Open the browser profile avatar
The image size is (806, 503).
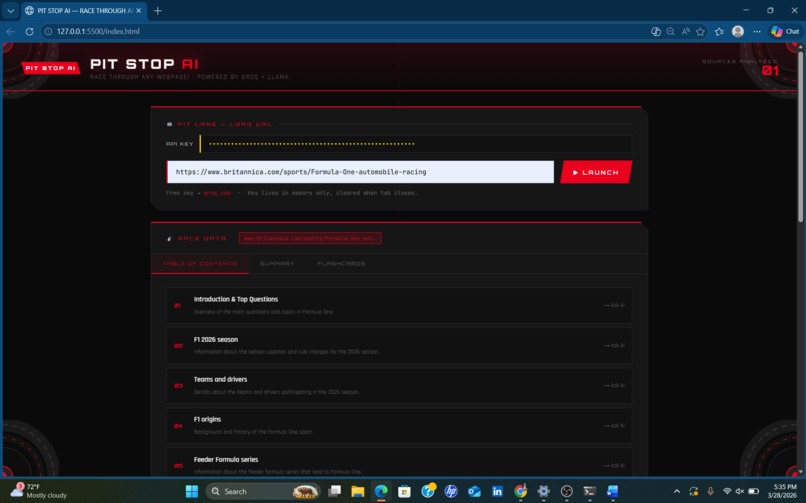pyautogui.click(x=738, y=31)
